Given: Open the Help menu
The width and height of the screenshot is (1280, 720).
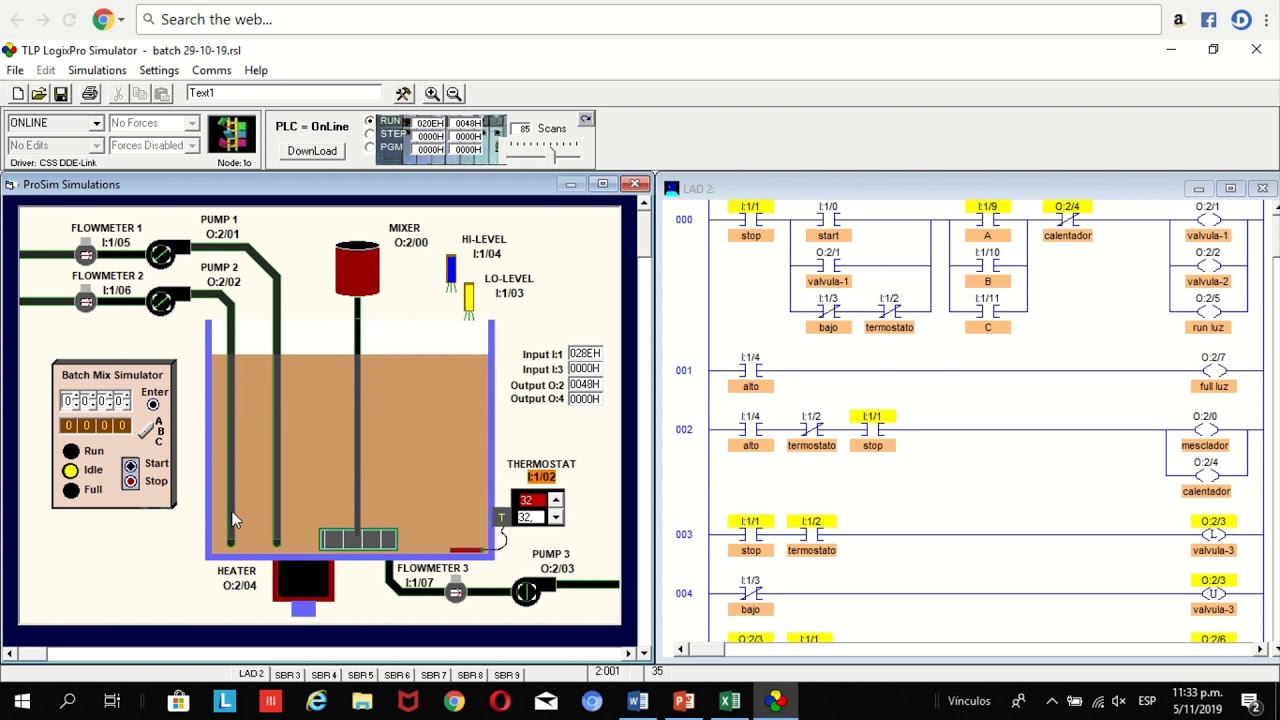Looking at the screenshot, I should pyautogui.click(x=256, y=70).
